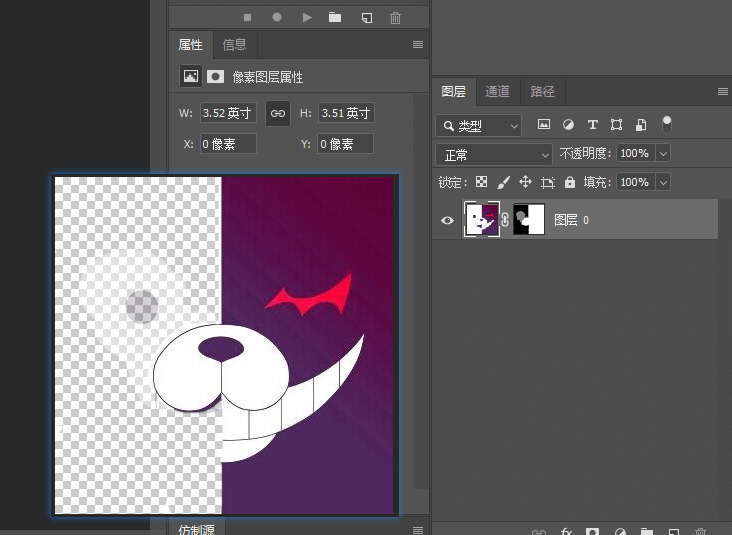
Task: Switch to the 图层 tab
Action: (x=454, y=92)
